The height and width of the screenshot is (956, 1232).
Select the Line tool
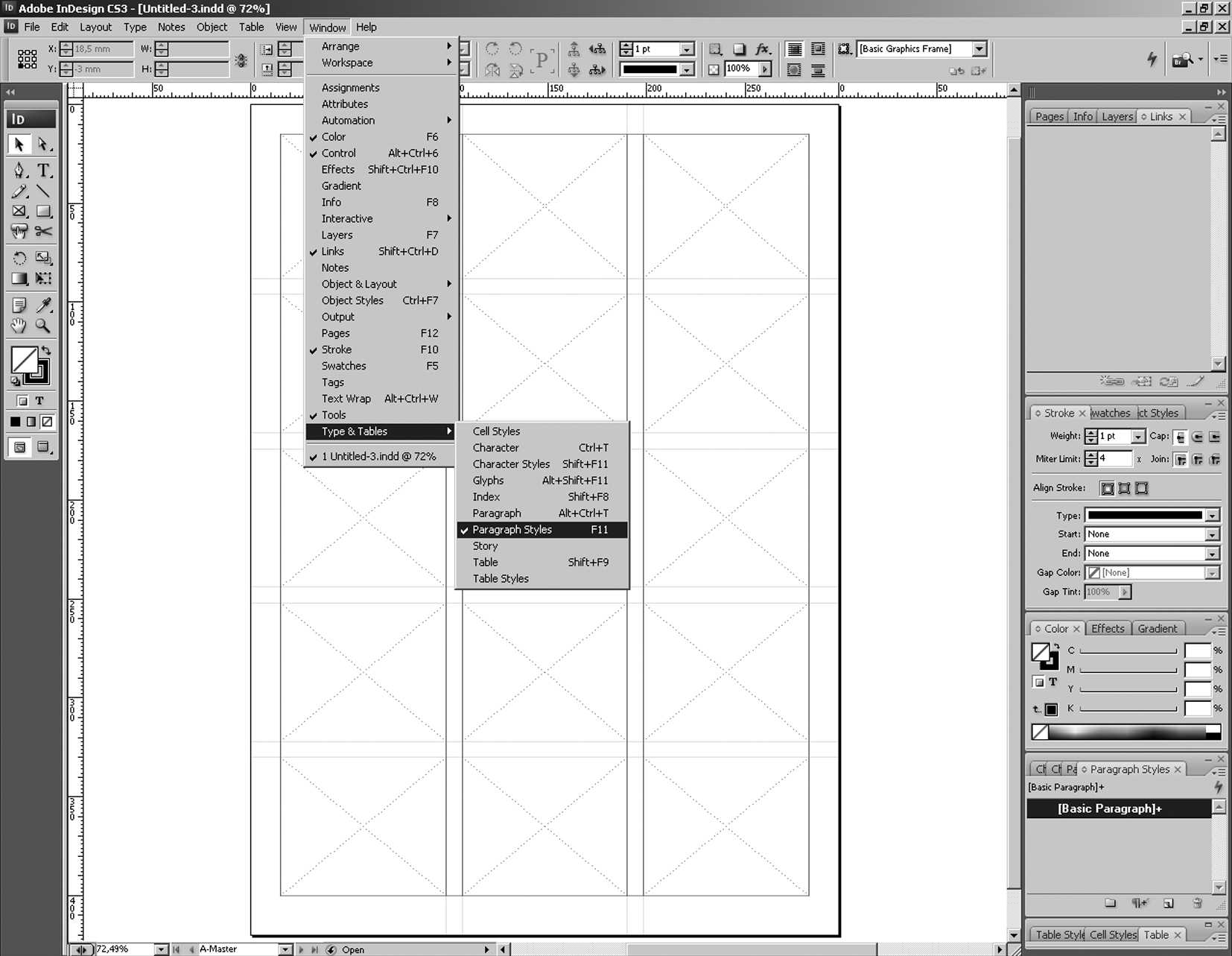pos(43,191)
